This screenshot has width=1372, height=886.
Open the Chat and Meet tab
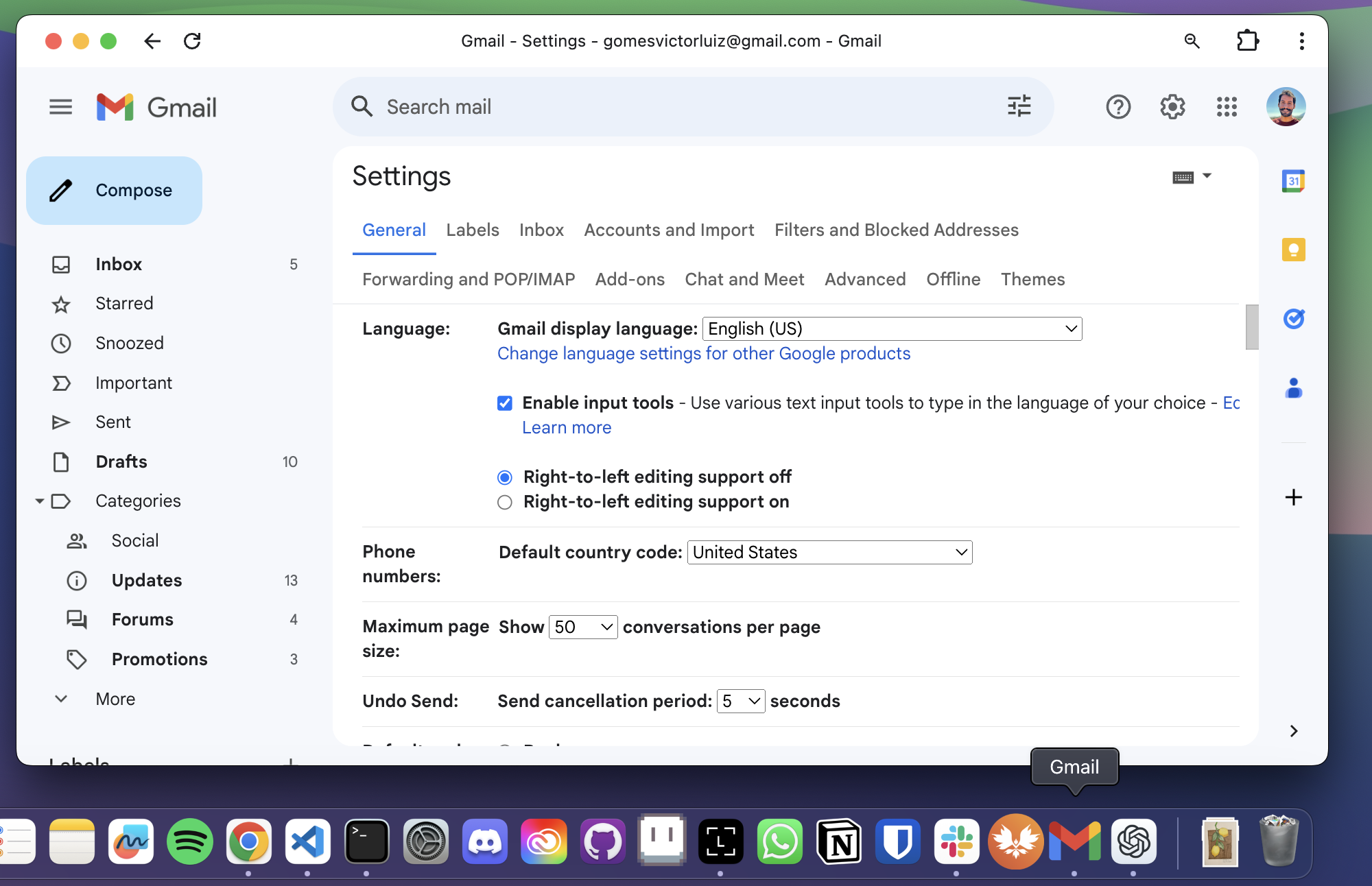click(744, 280)
